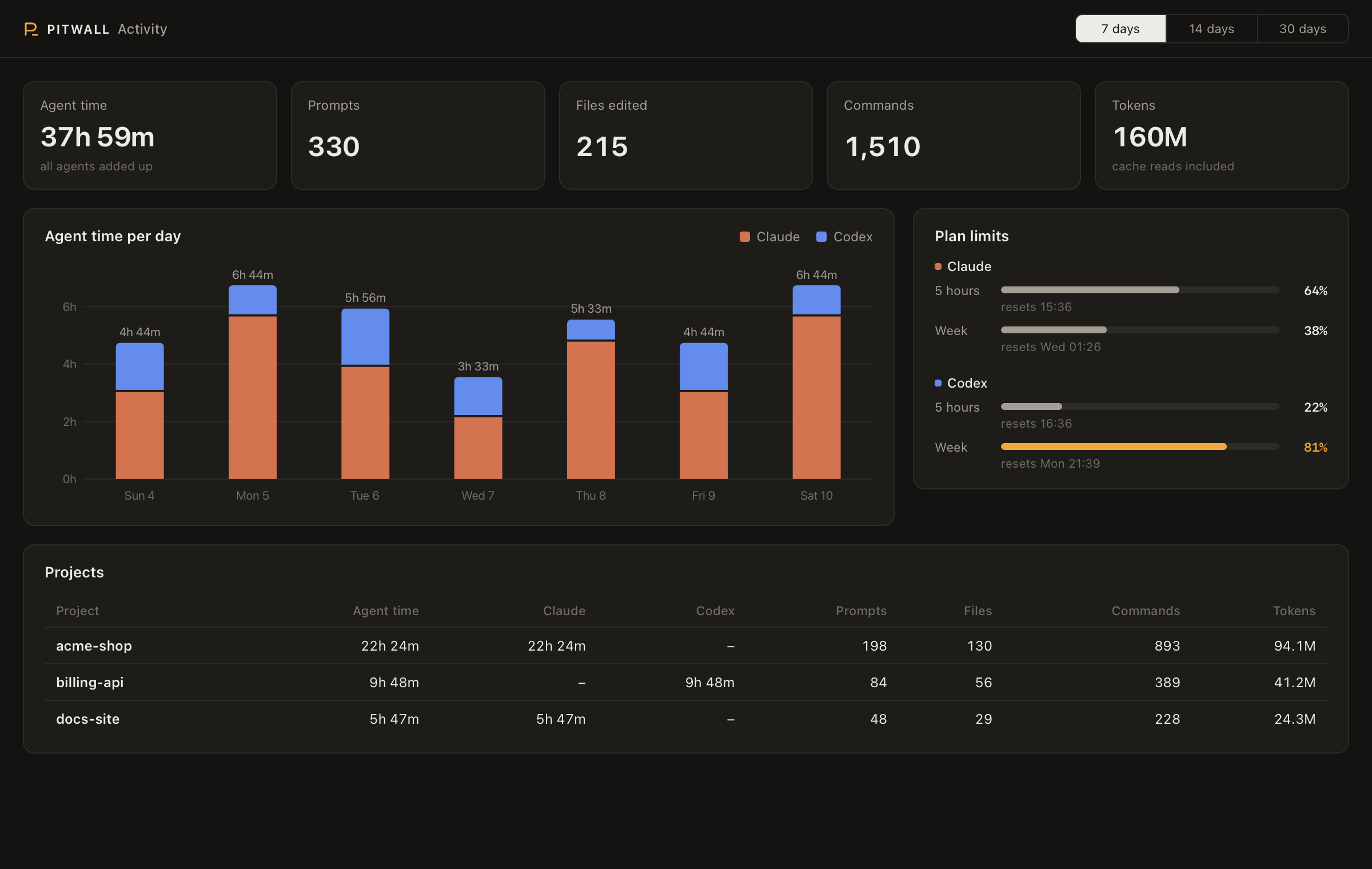Click the 9h 48m Codex cell
Screen dimensions: 1372x869
(710, 682)
